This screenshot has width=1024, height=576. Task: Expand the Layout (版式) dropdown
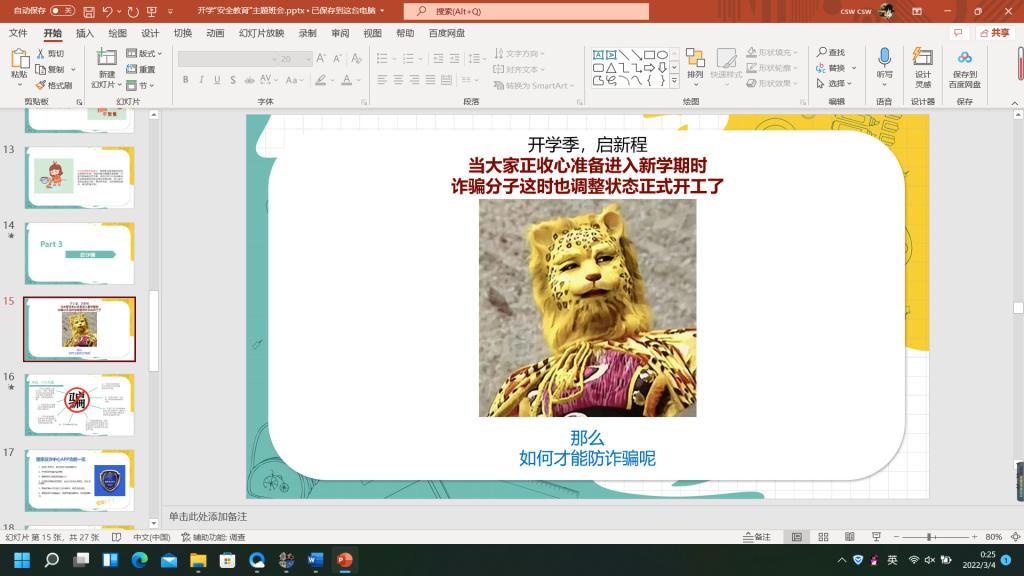click(x=145, y=54)
